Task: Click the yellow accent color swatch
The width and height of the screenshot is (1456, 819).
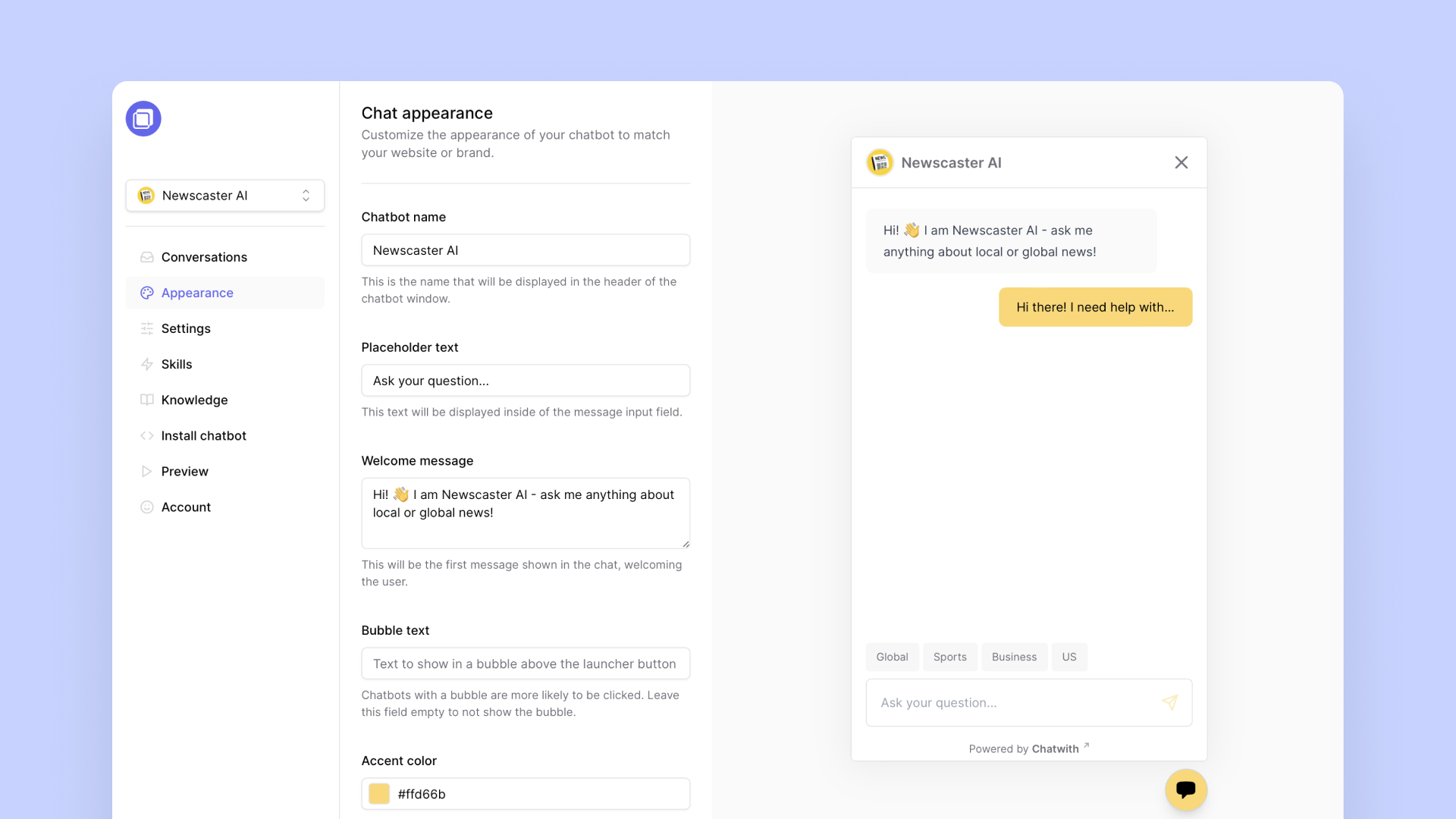Action: point(379,794)
